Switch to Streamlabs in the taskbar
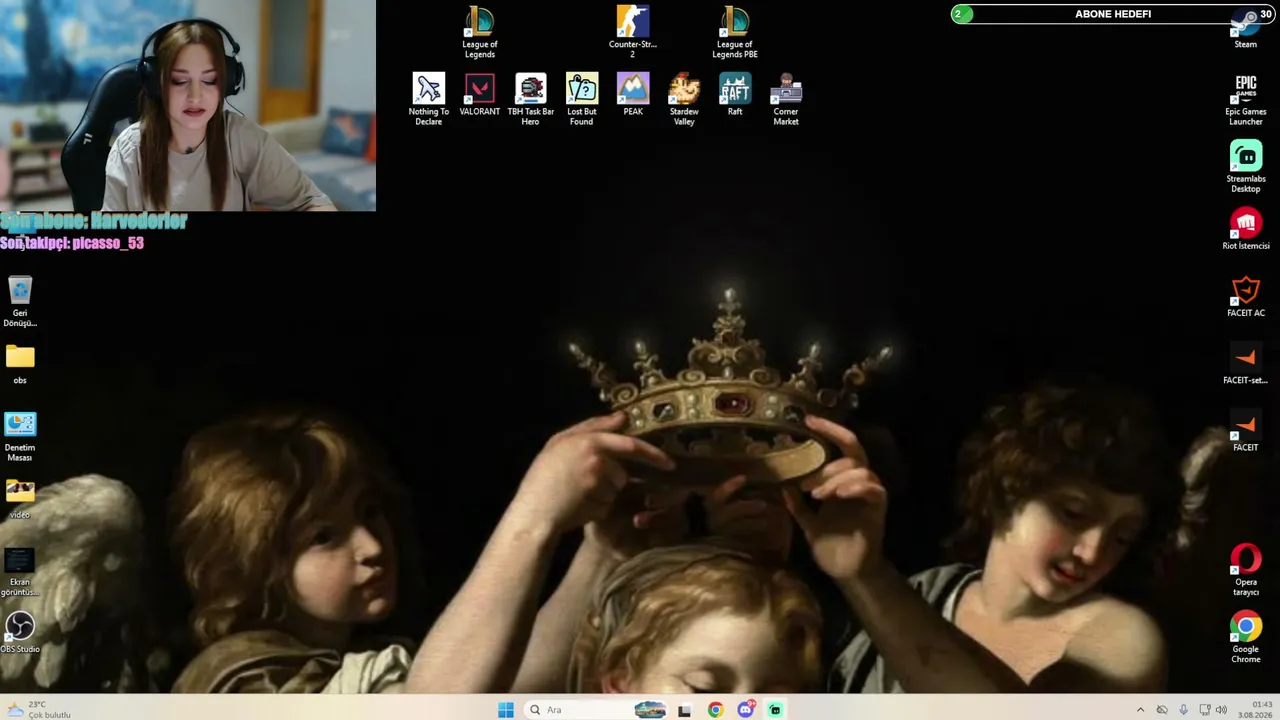Screen dimensions: 1280x720 point(775,710)
